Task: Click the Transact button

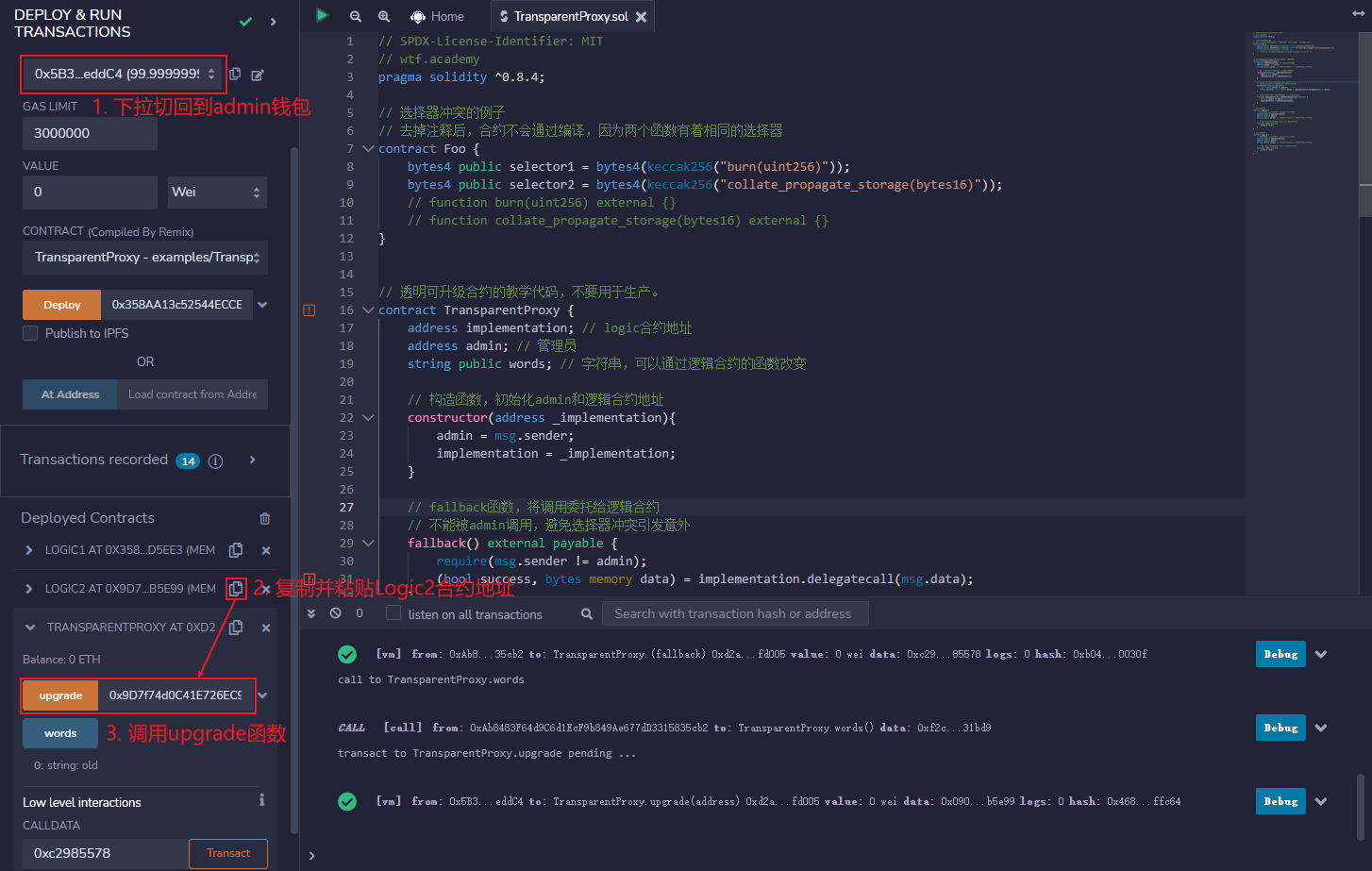Action: [x=228, y=853]
